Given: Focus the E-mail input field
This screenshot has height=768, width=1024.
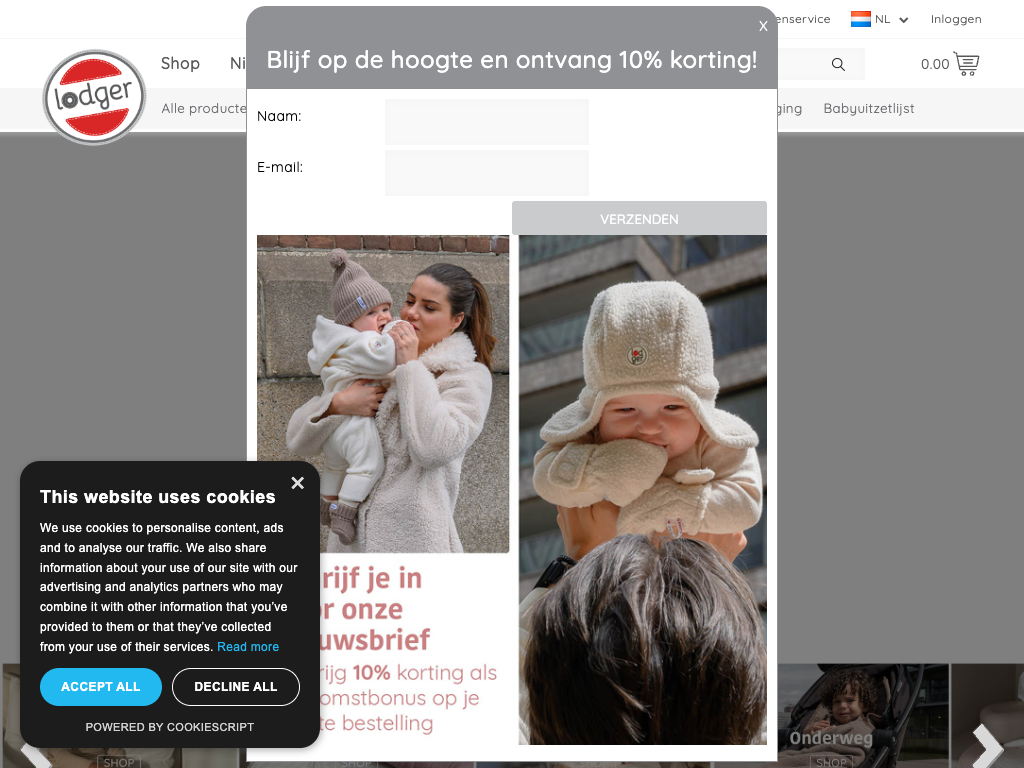Looking at the screenshot, I should point(486,173).
